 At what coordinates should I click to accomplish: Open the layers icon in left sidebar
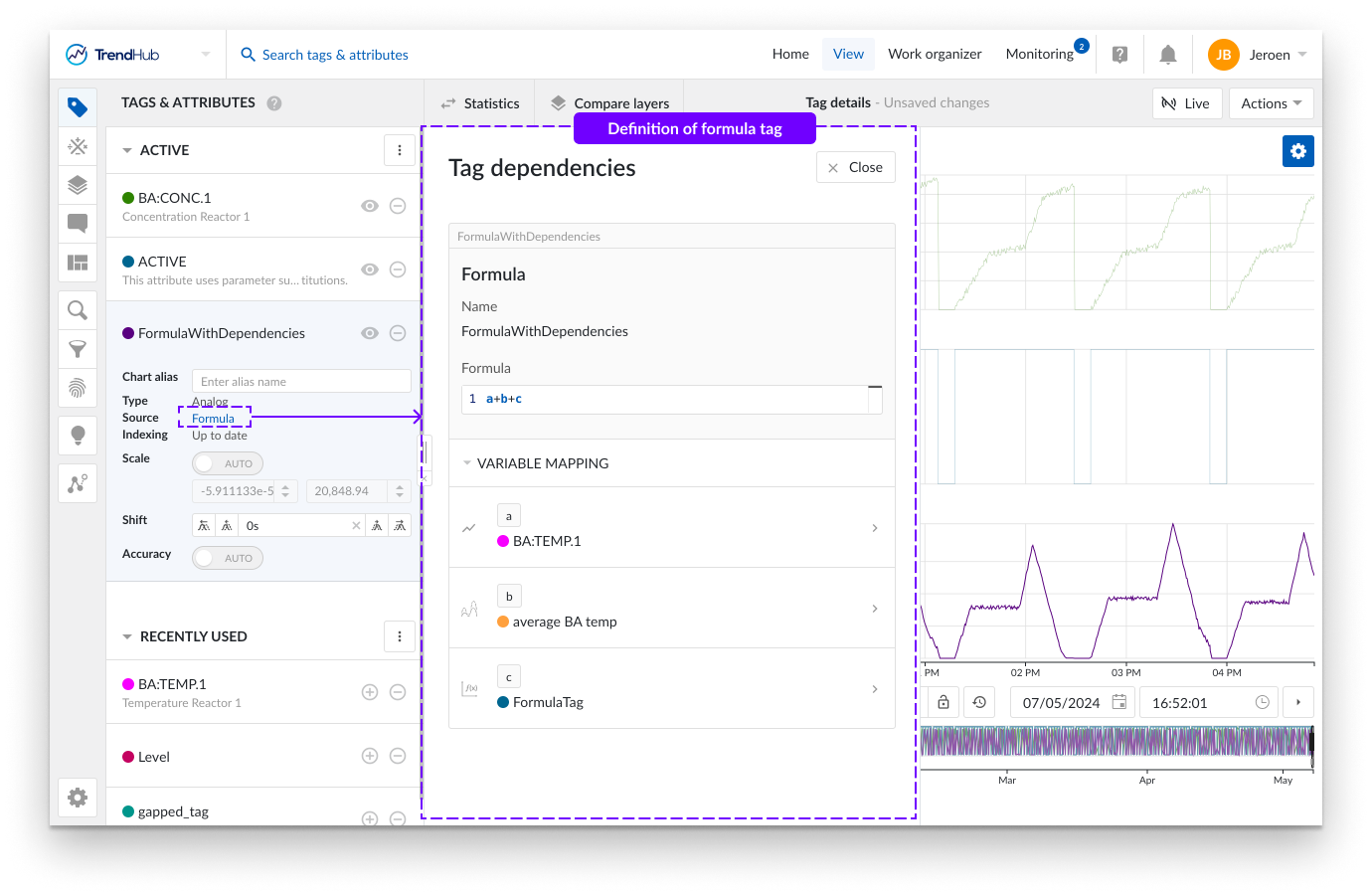[x=78, y=185]
